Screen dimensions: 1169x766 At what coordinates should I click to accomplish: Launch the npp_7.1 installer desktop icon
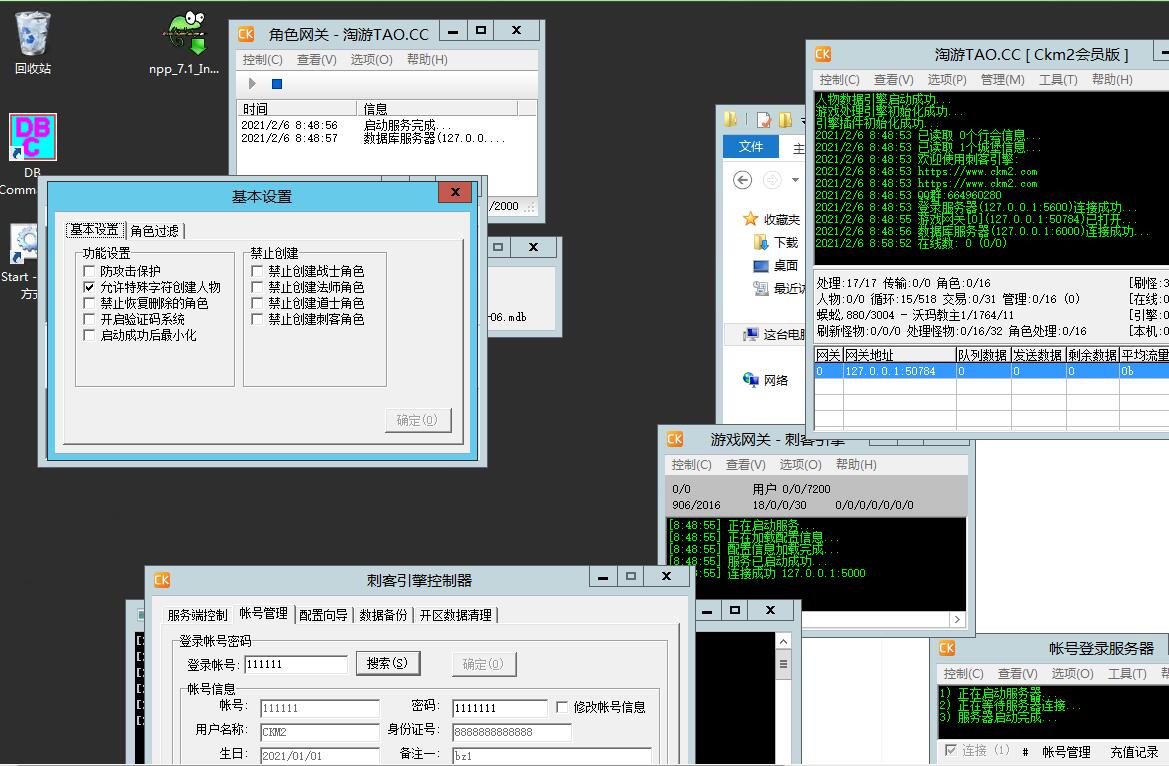(x=184, y=40)
